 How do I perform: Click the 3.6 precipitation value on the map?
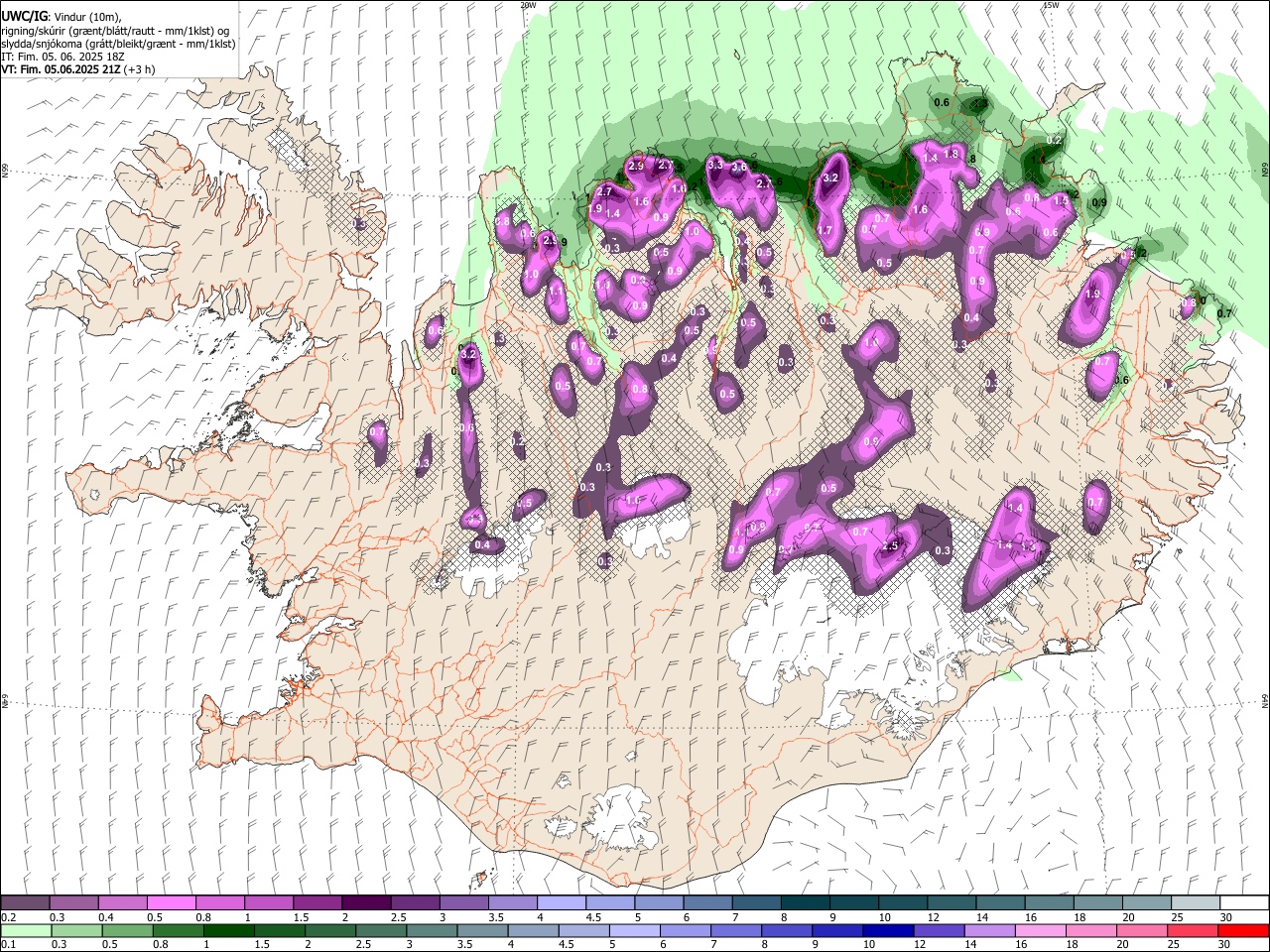point(739,168)
